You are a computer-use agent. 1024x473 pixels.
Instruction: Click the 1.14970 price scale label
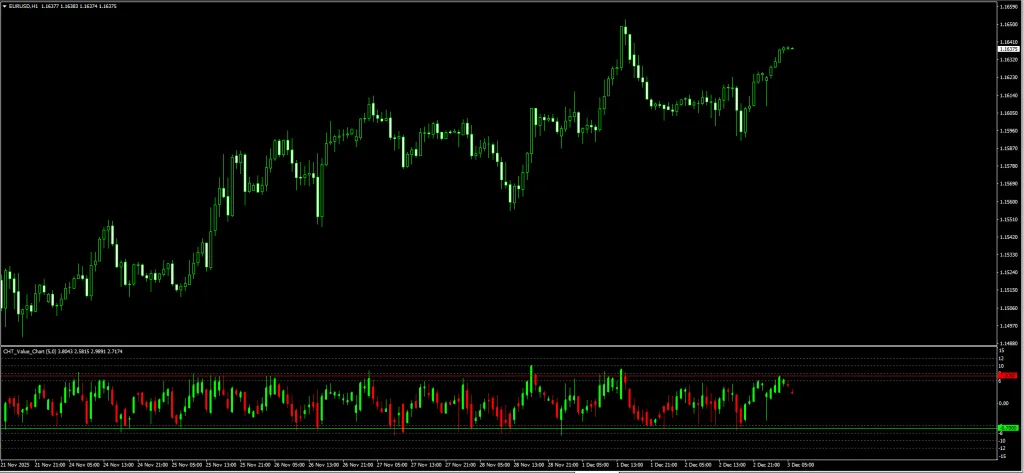pyautogui.click(x=1009, y=325)
